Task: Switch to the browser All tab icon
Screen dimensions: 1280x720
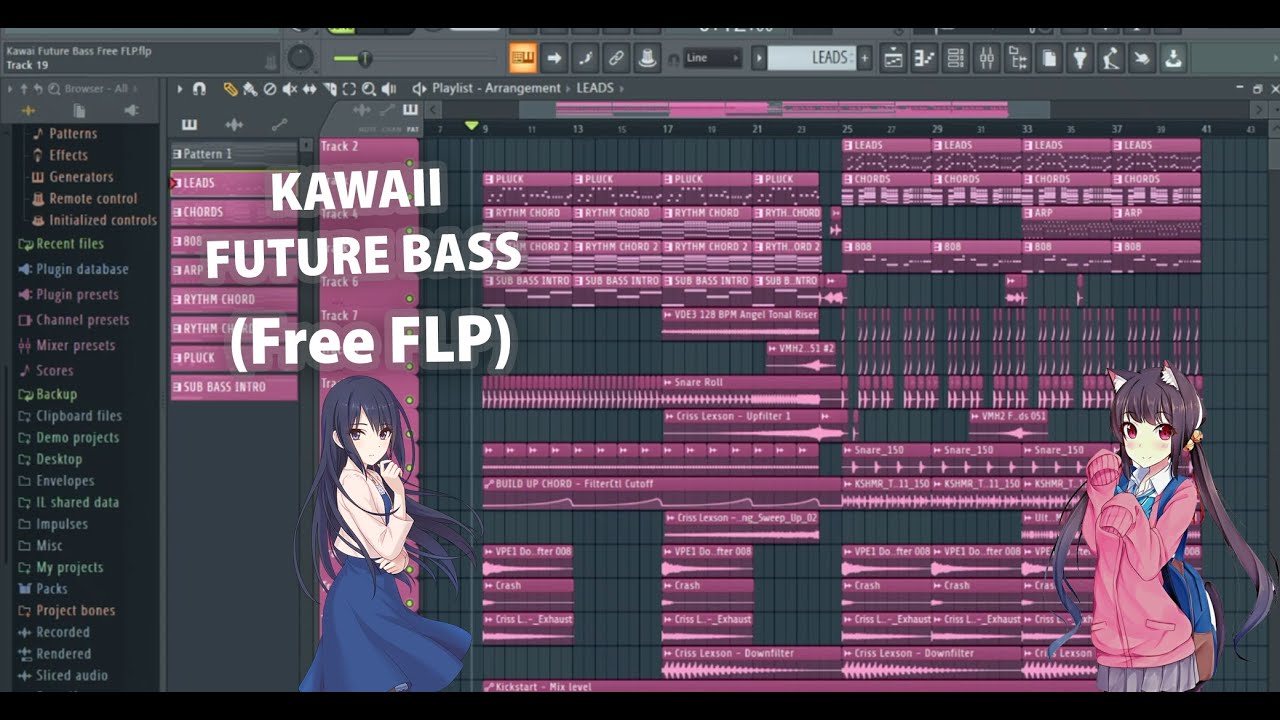Action: [x=28, y=111]
